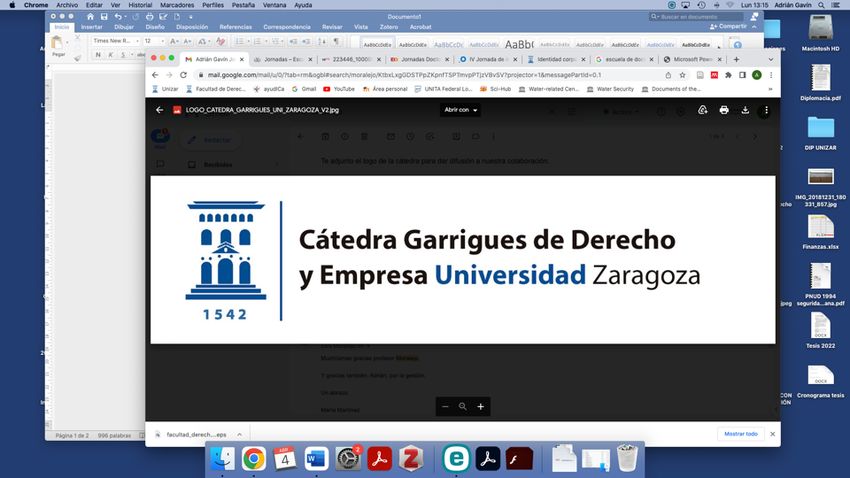Click the Chrome address bar URL
This screenshot has width=850, height=478.
coord(400,75)
